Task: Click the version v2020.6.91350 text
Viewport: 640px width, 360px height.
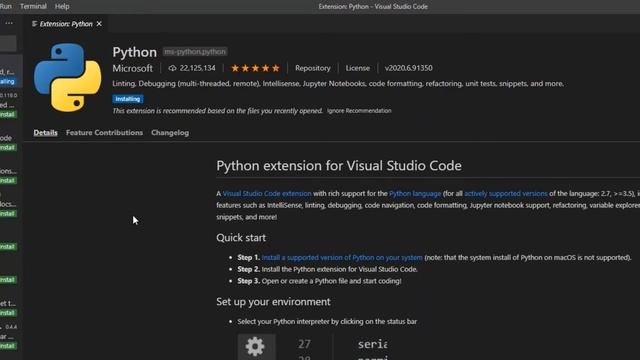Action: (x=409, y=68)
